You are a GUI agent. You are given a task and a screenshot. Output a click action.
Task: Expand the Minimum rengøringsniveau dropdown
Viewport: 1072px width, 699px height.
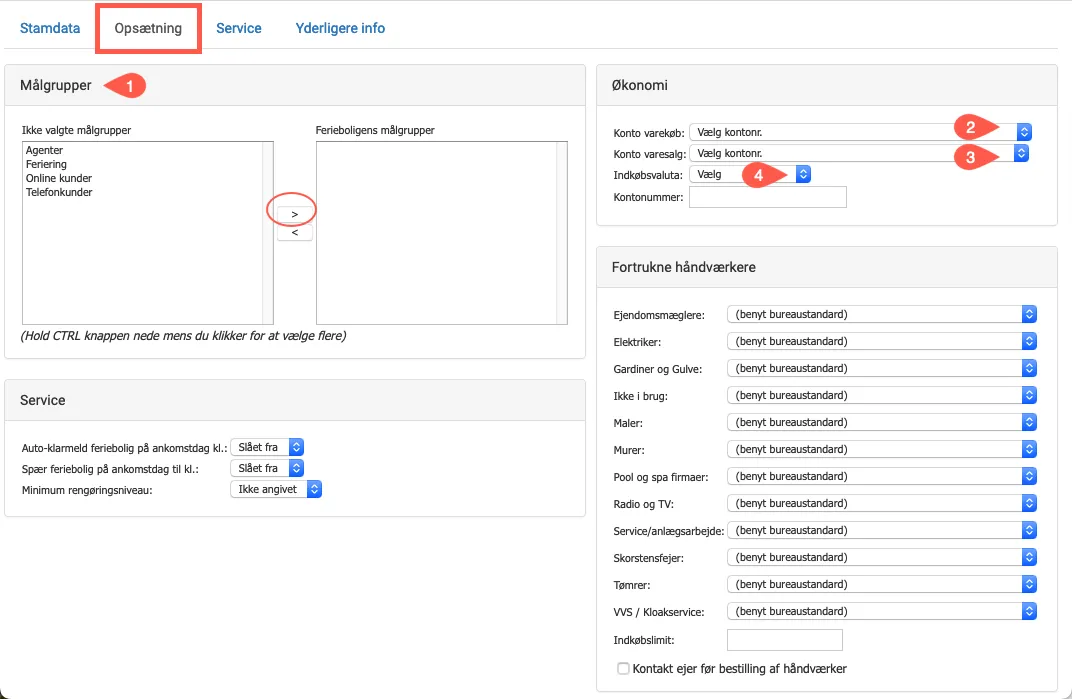tap(274, 489)
